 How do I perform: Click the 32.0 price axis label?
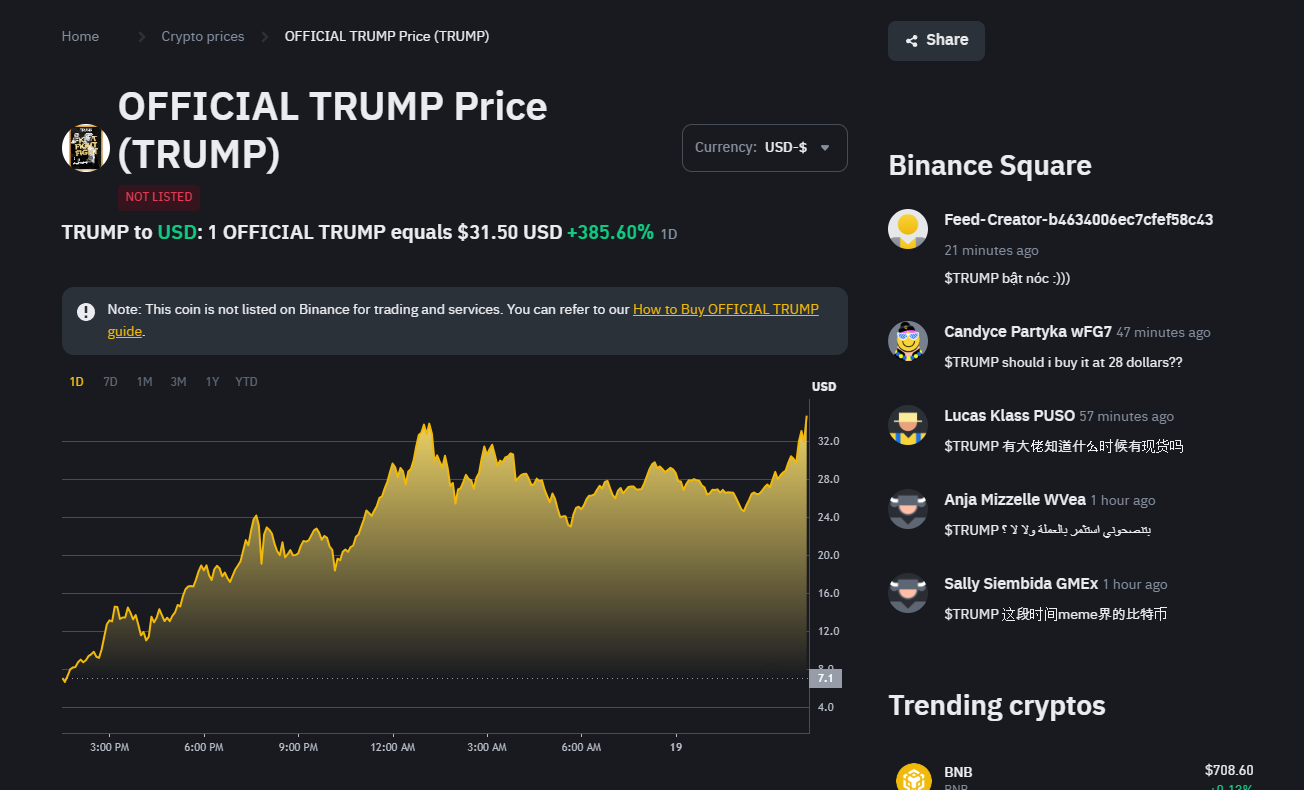(x=829, y=441)
